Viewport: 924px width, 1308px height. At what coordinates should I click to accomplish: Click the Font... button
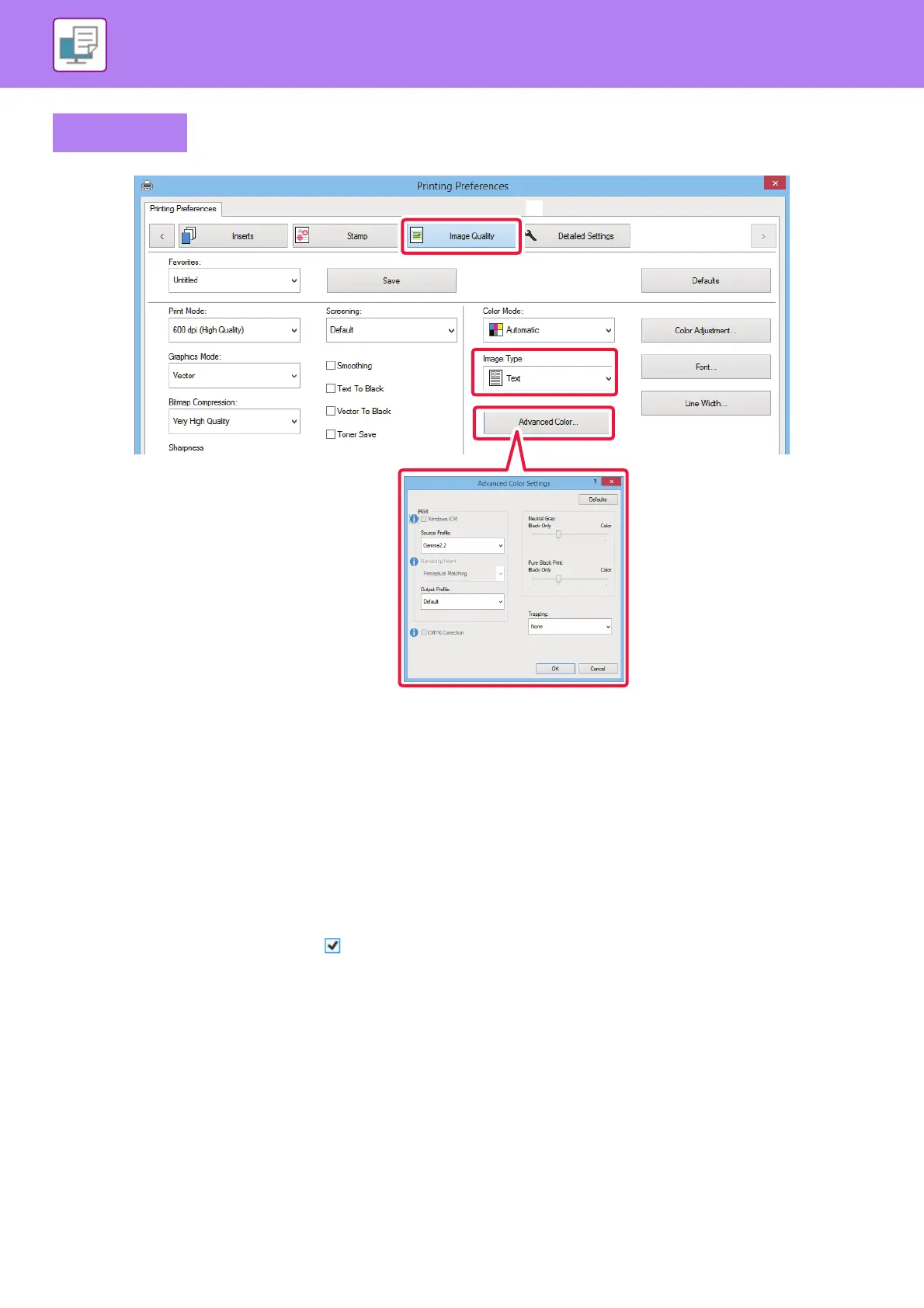[706, 367]
